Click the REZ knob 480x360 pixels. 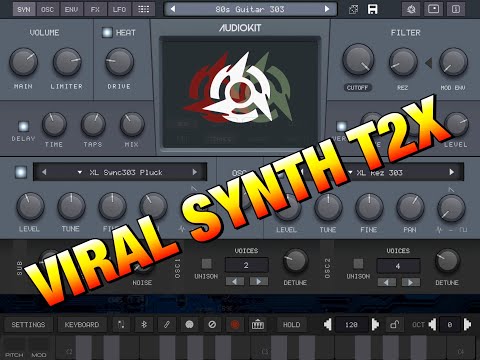(x=403, y=62)
